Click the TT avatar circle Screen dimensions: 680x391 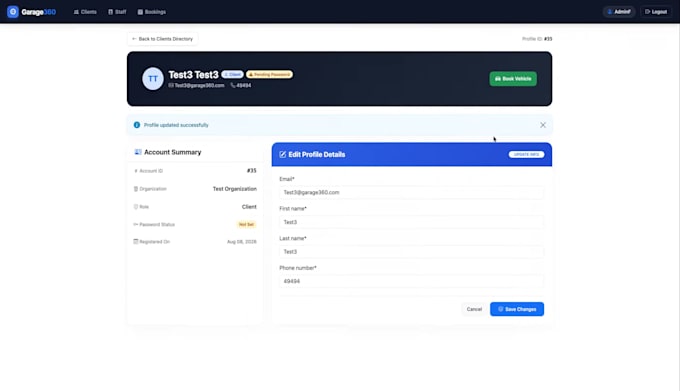[153, 78]
